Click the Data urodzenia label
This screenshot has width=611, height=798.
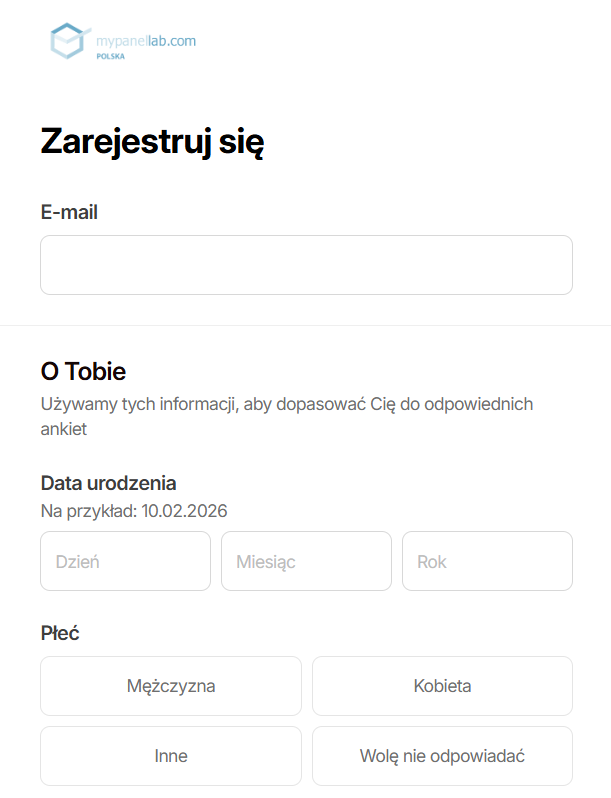[109, 483]
